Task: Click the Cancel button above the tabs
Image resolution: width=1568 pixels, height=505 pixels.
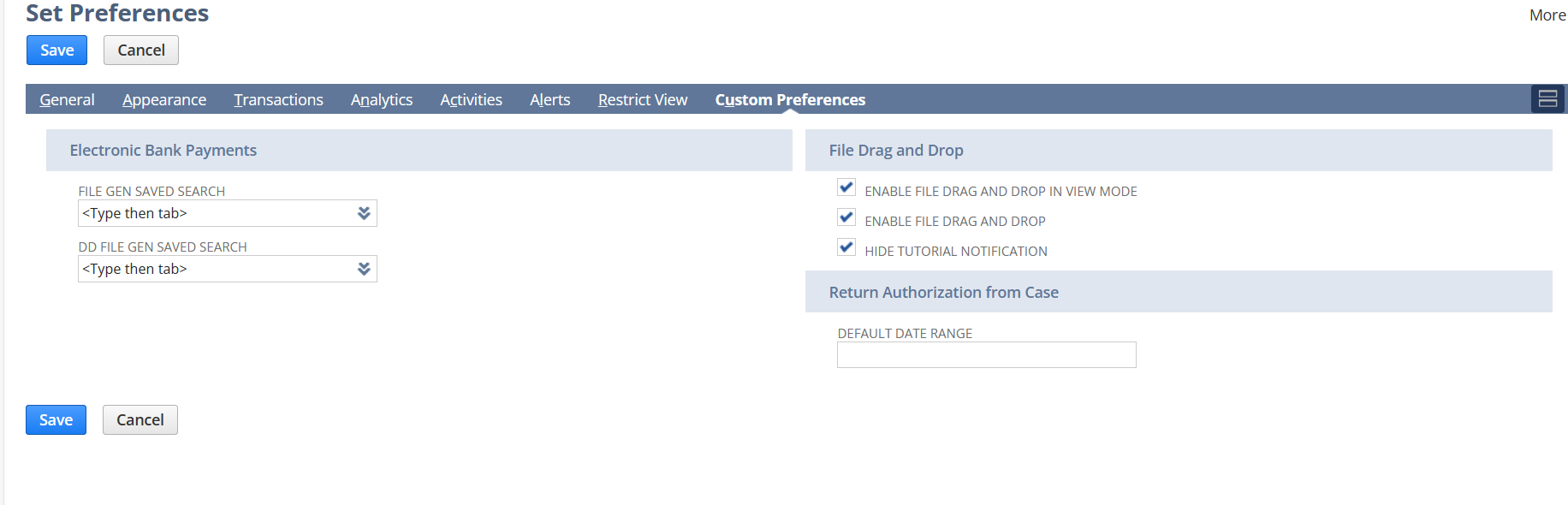Action: click(x=141, y=50)
